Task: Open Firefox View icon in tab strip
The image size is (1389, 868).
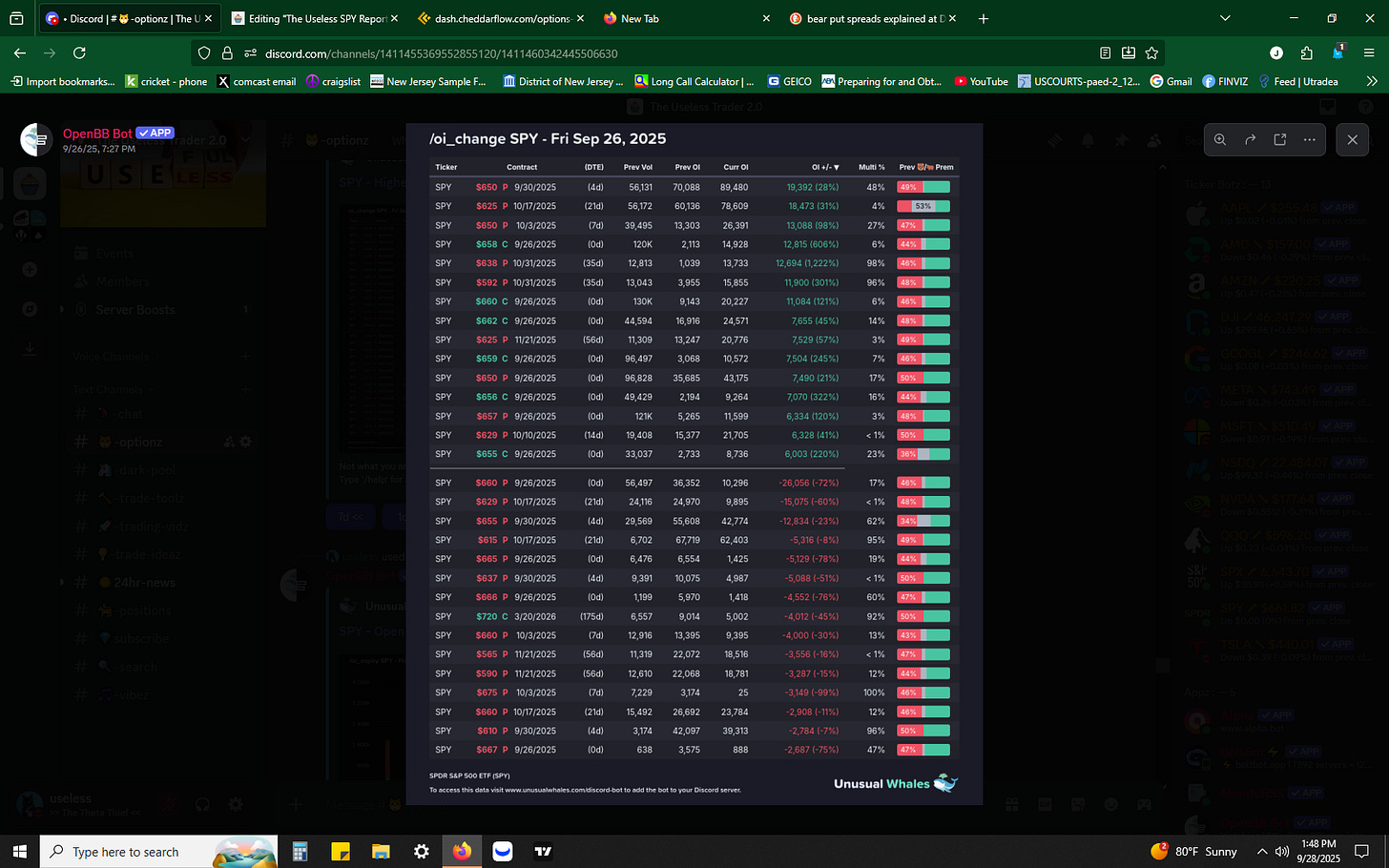Action: pos(16,18)
